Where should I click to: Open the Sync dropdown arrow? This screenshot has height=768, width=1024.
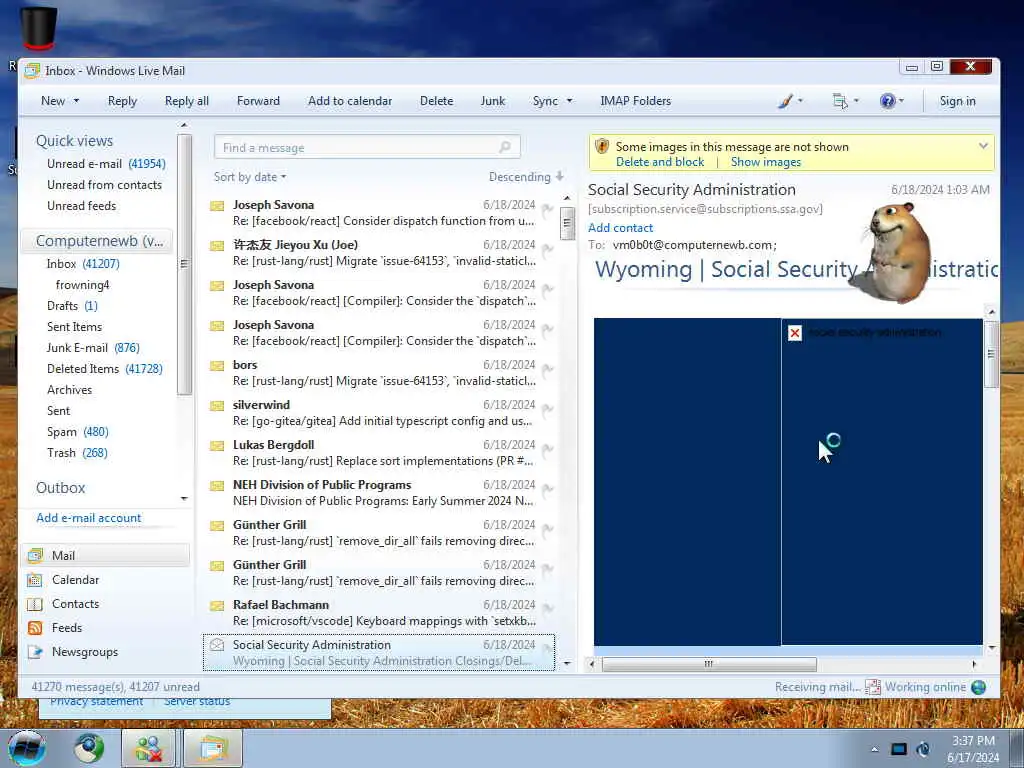(x=569, y=101)
